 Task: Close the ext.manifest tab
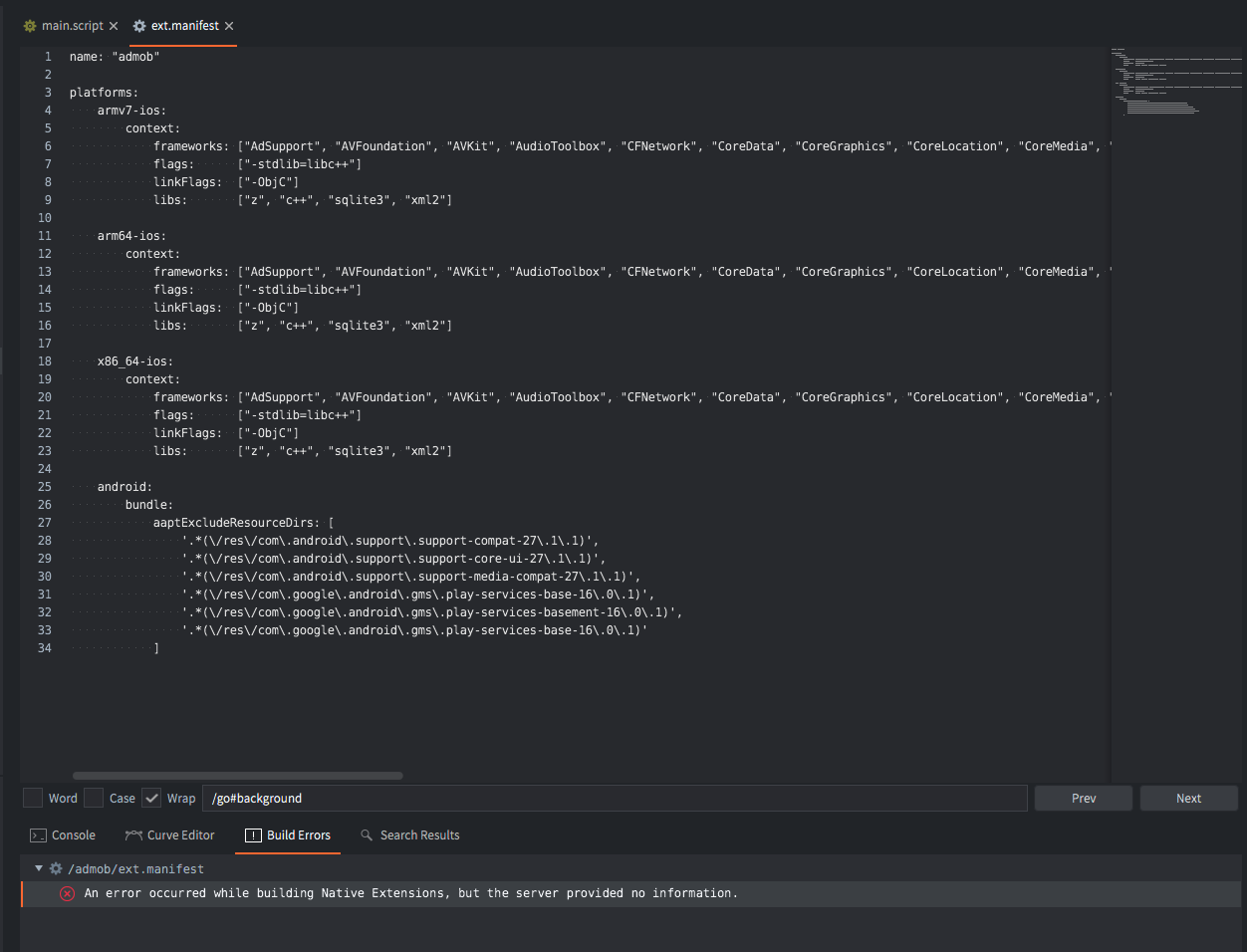point(229,26)
